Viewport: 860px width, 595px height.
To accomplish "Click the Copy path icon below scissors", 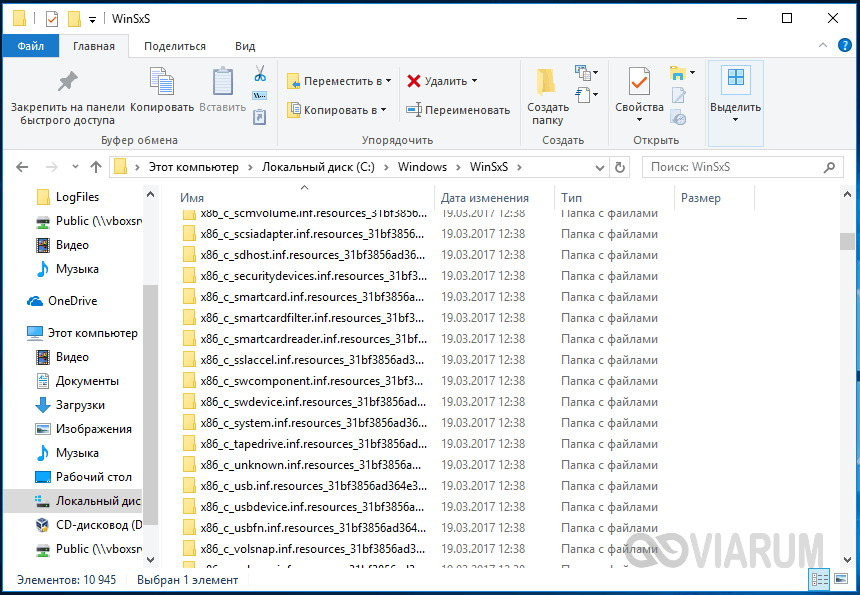I will click(259, 95).
